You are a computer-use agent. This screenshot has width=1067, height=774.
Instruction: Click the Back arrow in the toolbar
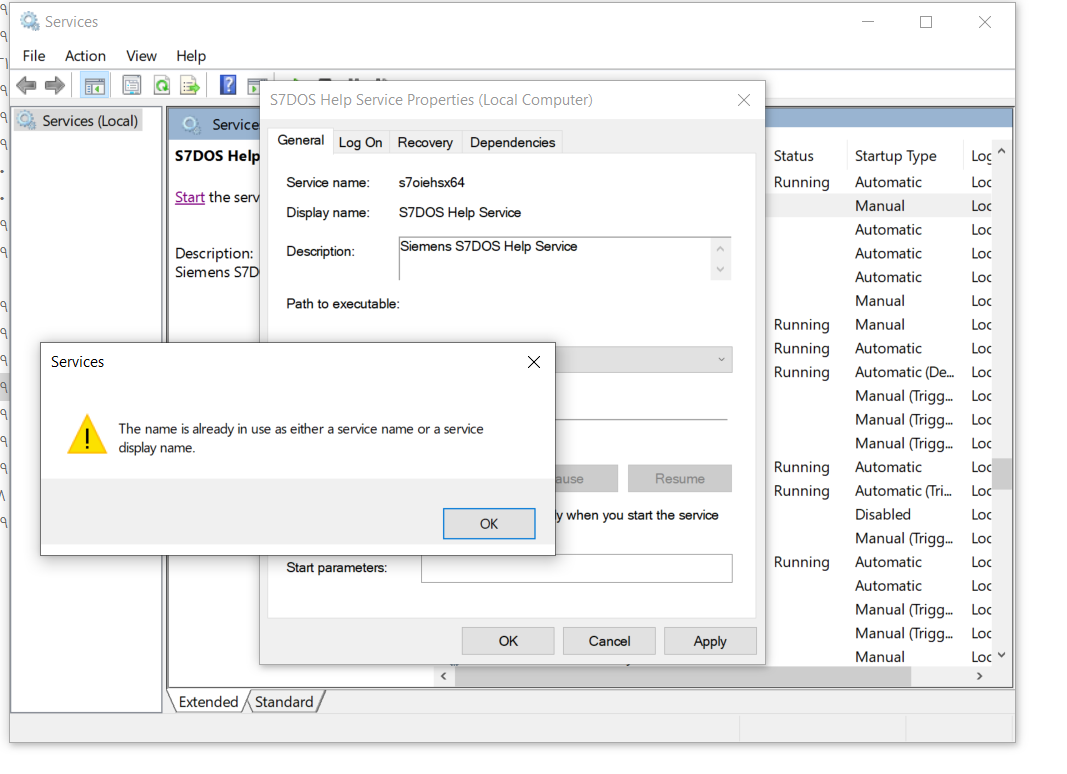pyautogui.click(x=26, y=86)
